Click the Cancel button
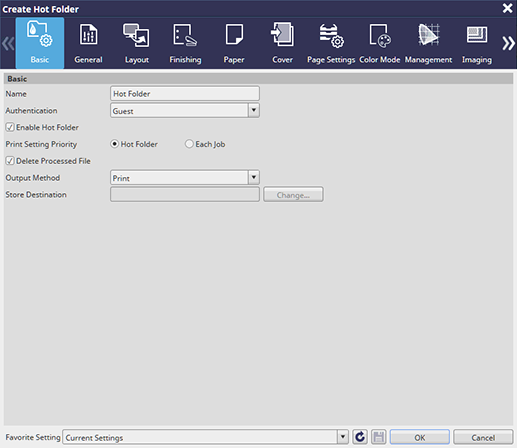Screen dimensions: 517x448 point(483,437)
